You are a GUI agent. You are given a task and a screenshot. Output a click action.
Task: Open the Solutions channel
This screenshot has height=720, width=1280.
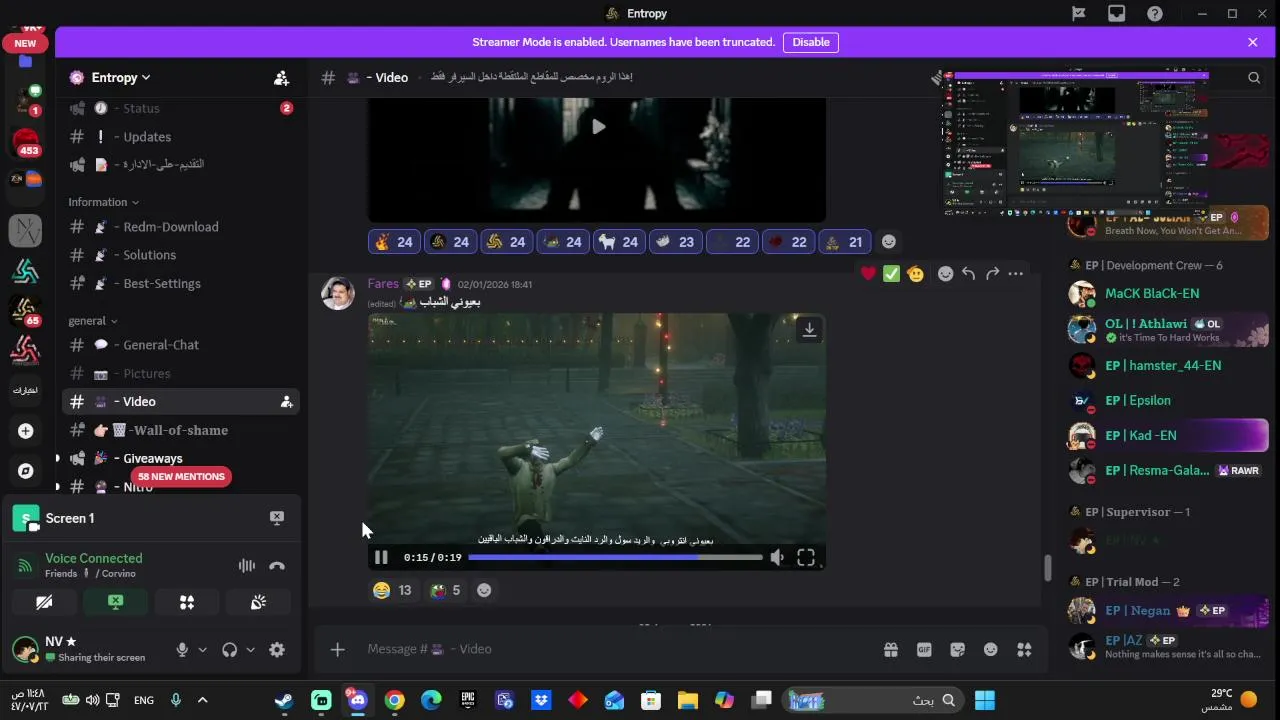[x=180, y=255]
